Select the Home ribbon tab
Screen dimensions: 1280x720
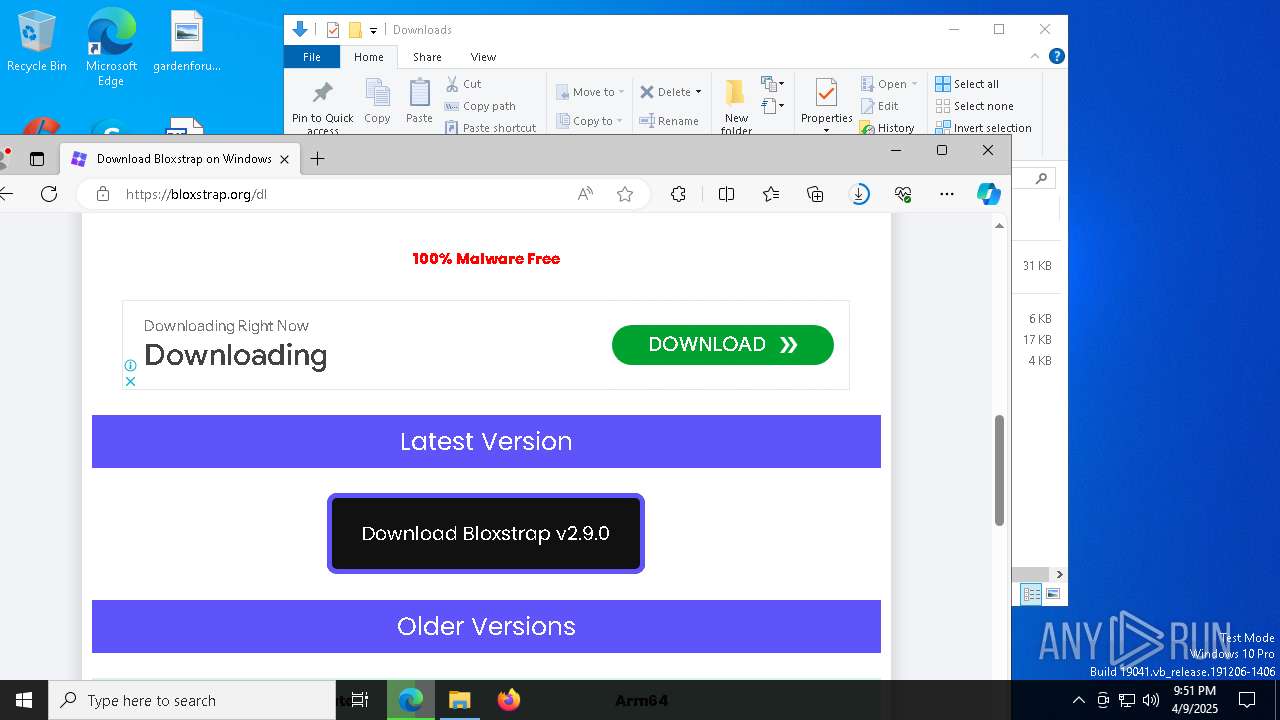368,57
